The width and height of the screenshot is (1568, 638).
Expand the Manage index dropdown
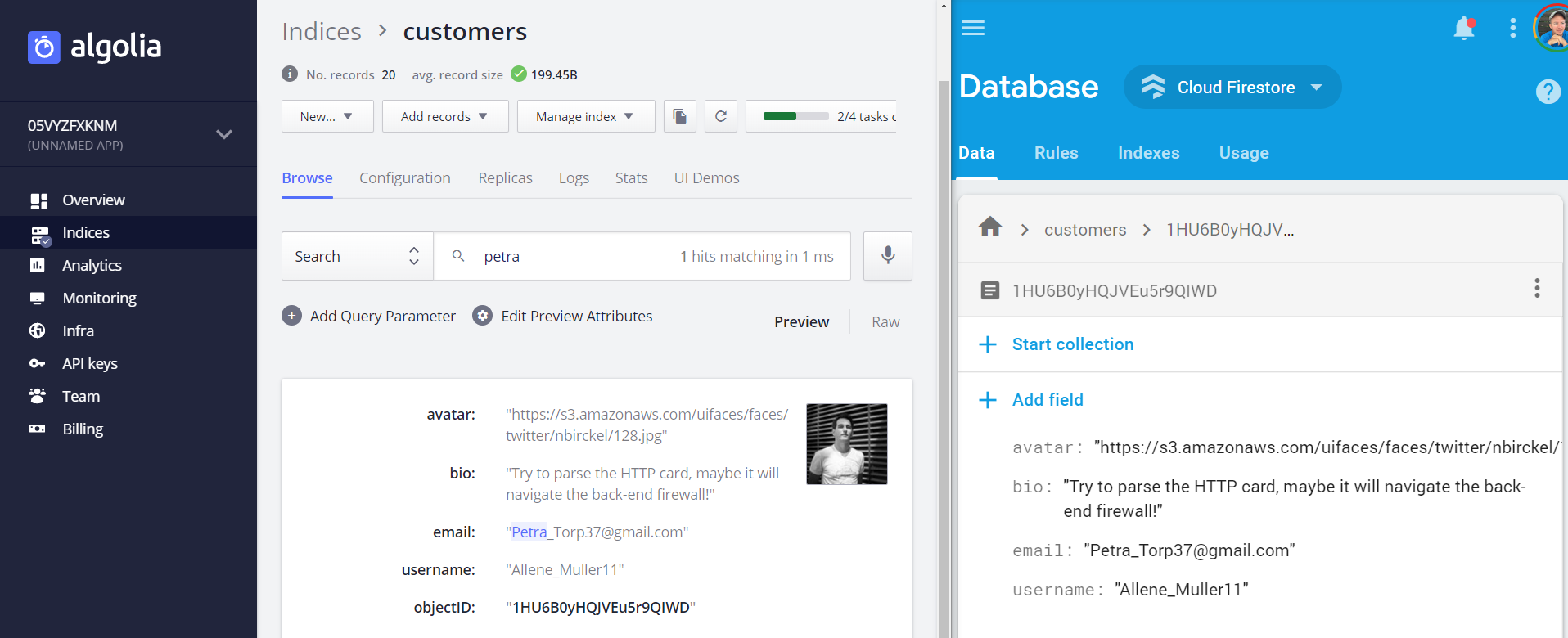[x=585, y=116]
